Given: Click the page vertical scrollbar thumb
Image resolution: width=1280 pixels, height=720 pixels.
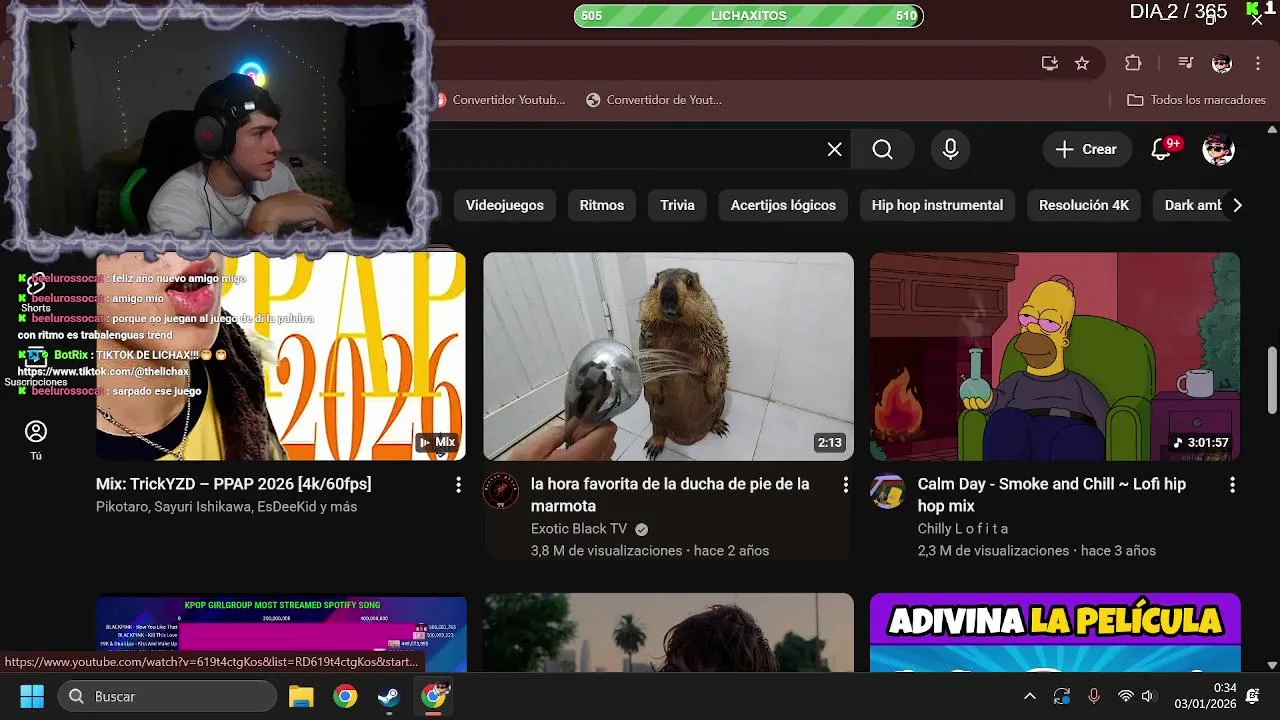Looking at the screenshot, I should coord(1272,380).
